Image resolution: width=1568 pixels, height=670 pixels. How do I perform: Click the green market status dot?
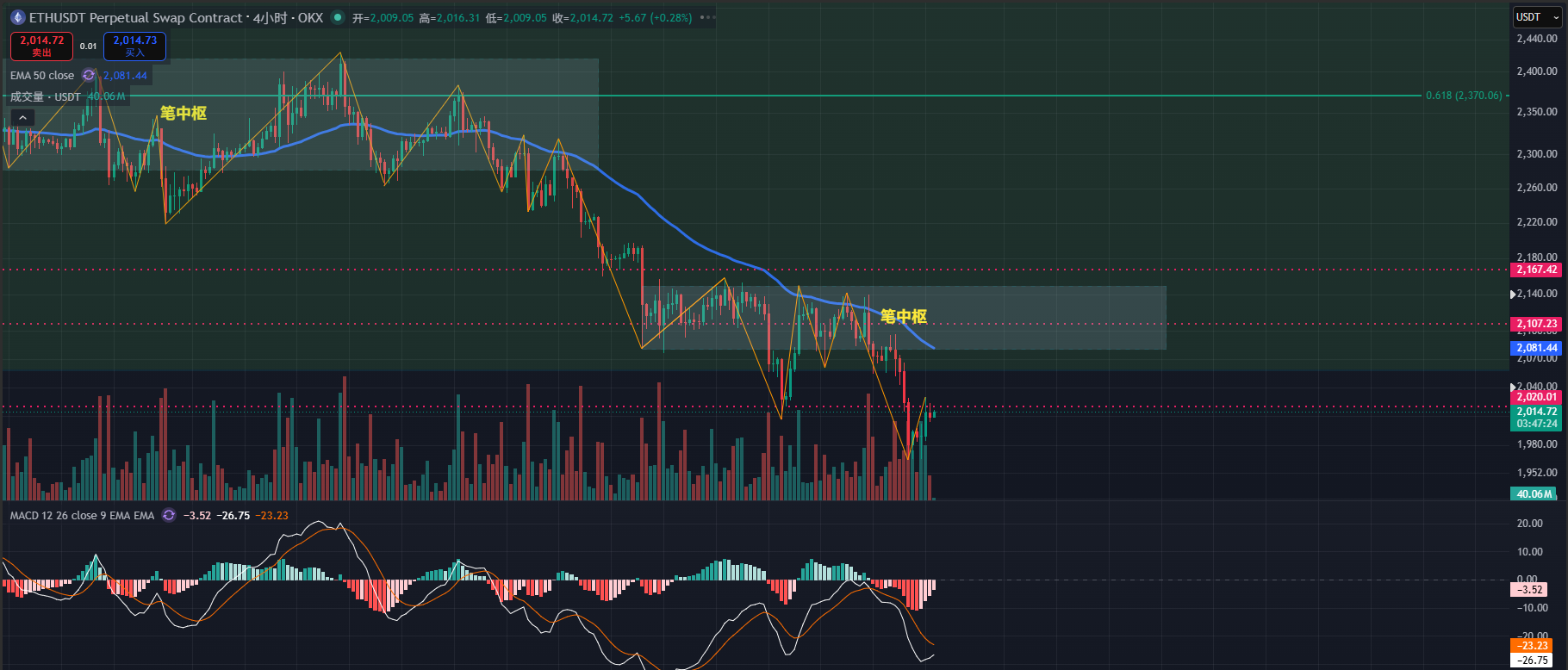[338, 17]
